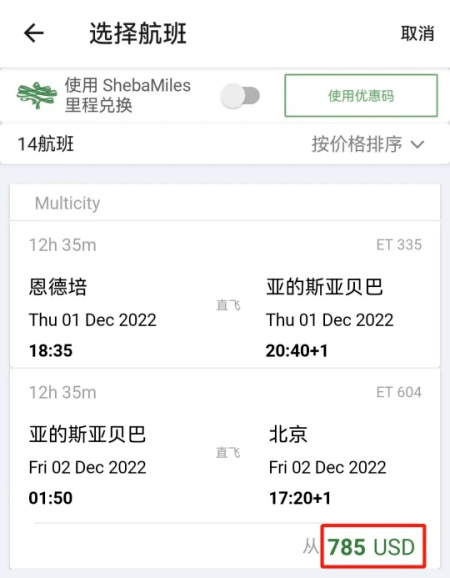Select the 785 USD fare price
This screenshot has width=450, height=578.
click(371, 547)
